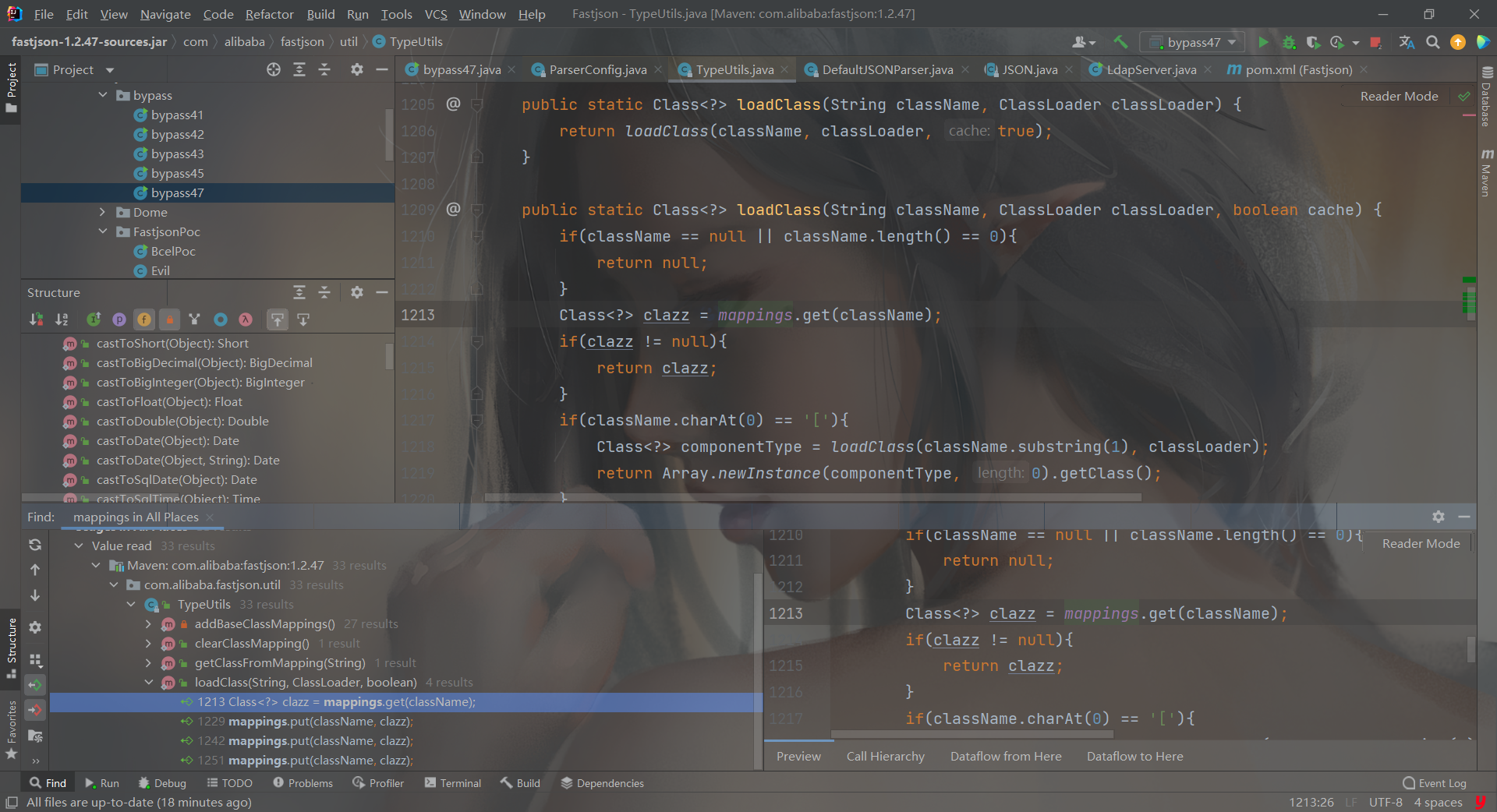Switch to LdapServer.java tab
Screen dimensions: 1497x812
point(1152,69)
